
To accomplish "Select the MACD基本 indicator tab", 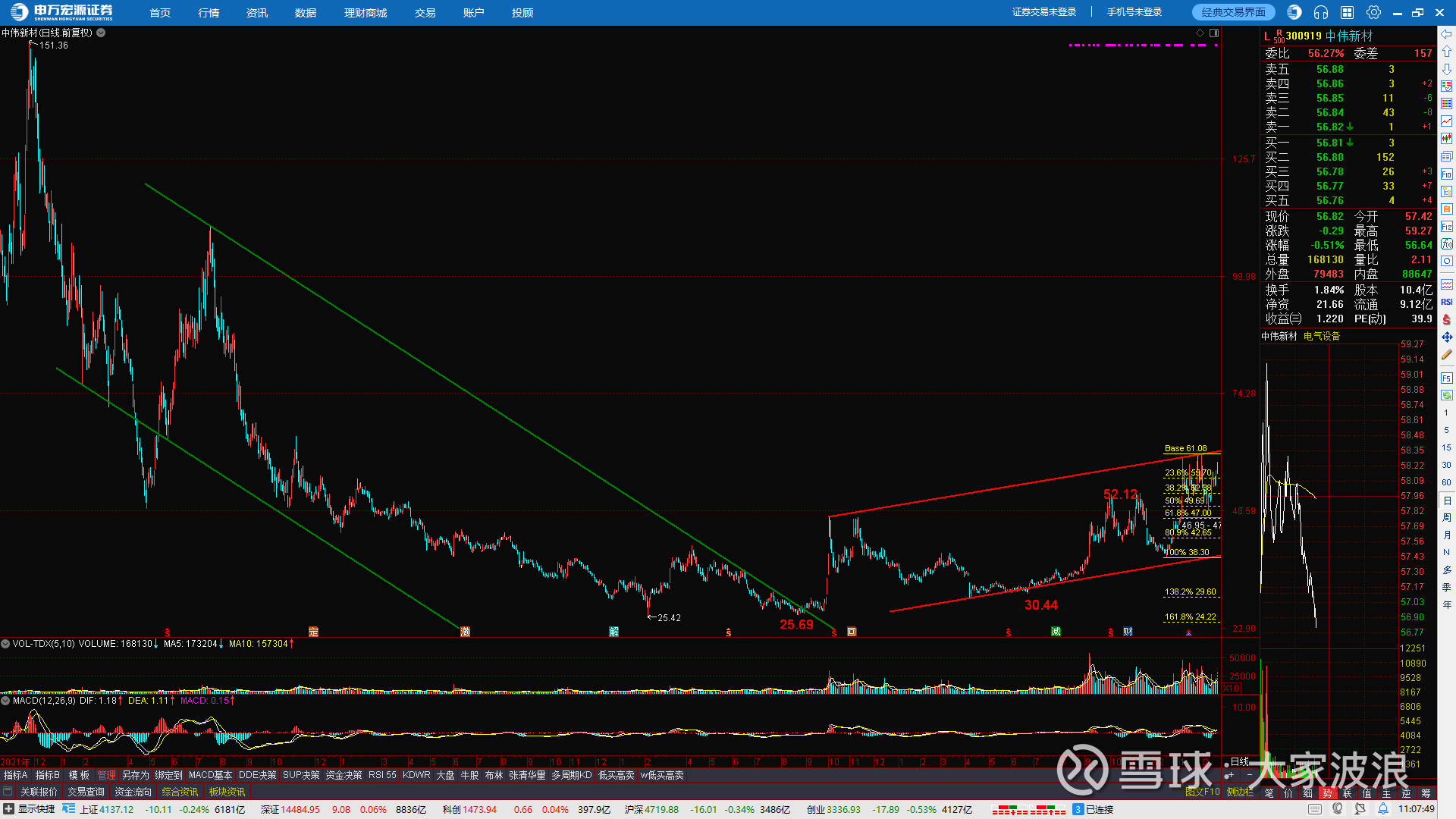I will pyautogui.click(x=210, y=775).
